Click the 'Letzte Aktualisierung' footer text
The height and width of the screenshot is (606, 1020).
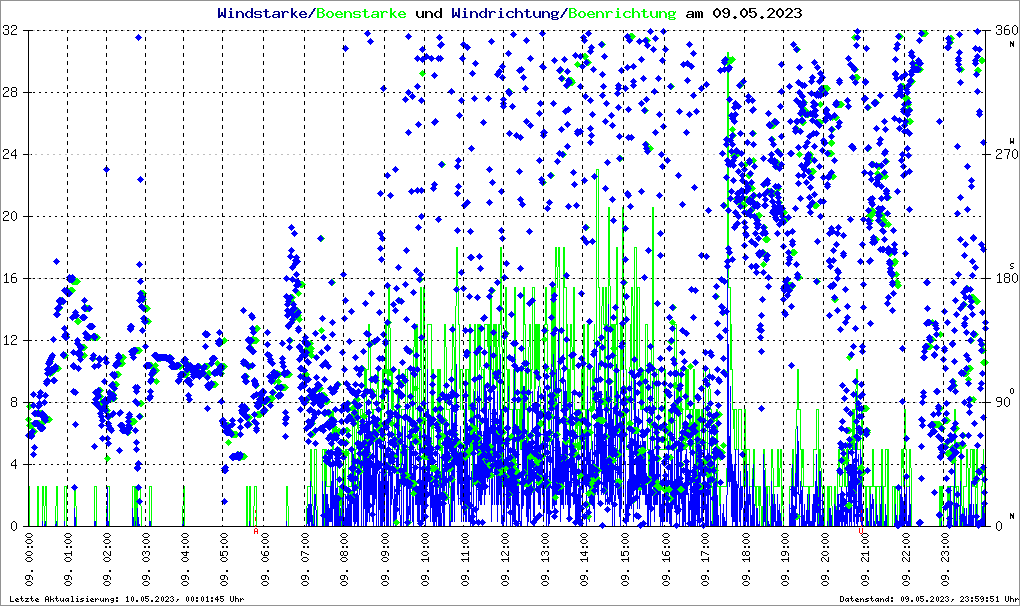point(124,599)
